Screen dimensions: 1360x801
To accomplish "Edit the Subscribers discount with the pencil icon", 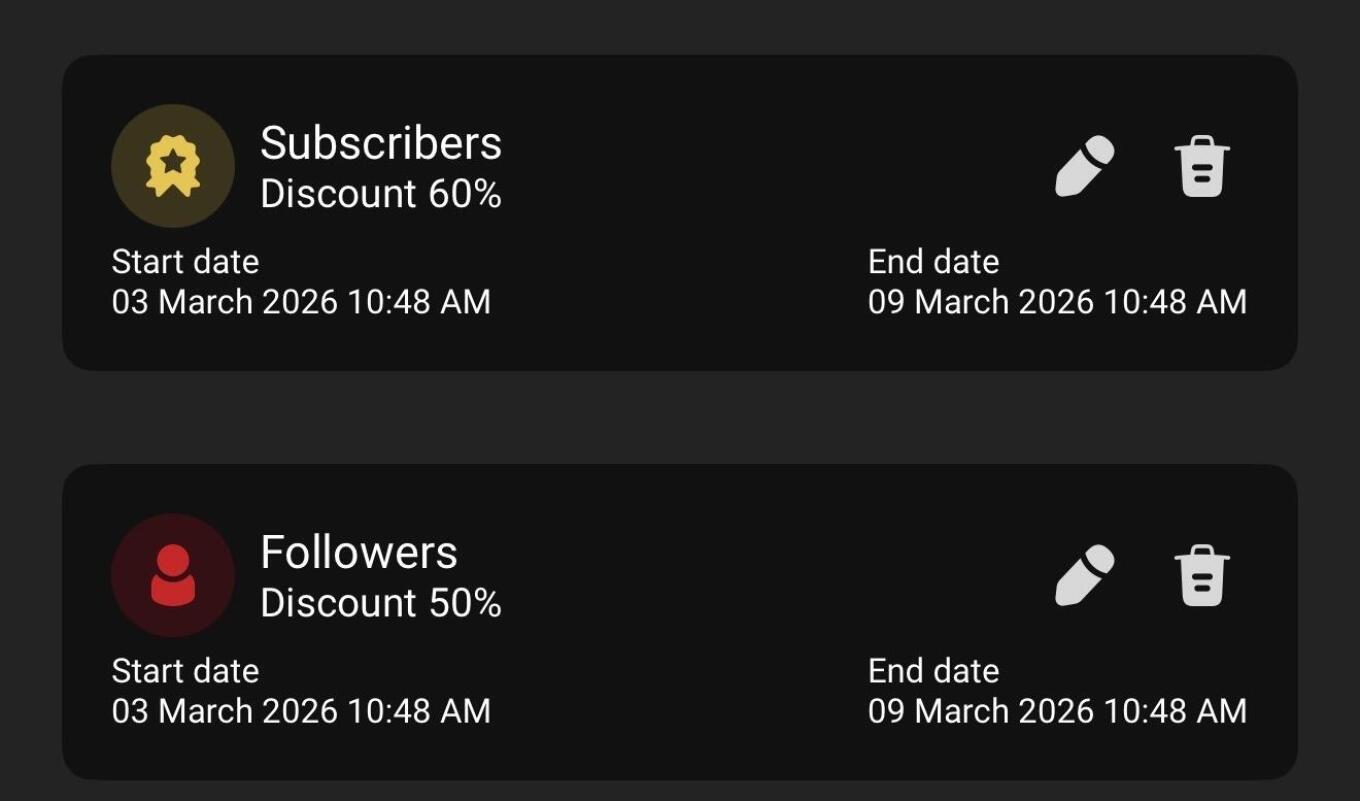I will pos(1085,167).
